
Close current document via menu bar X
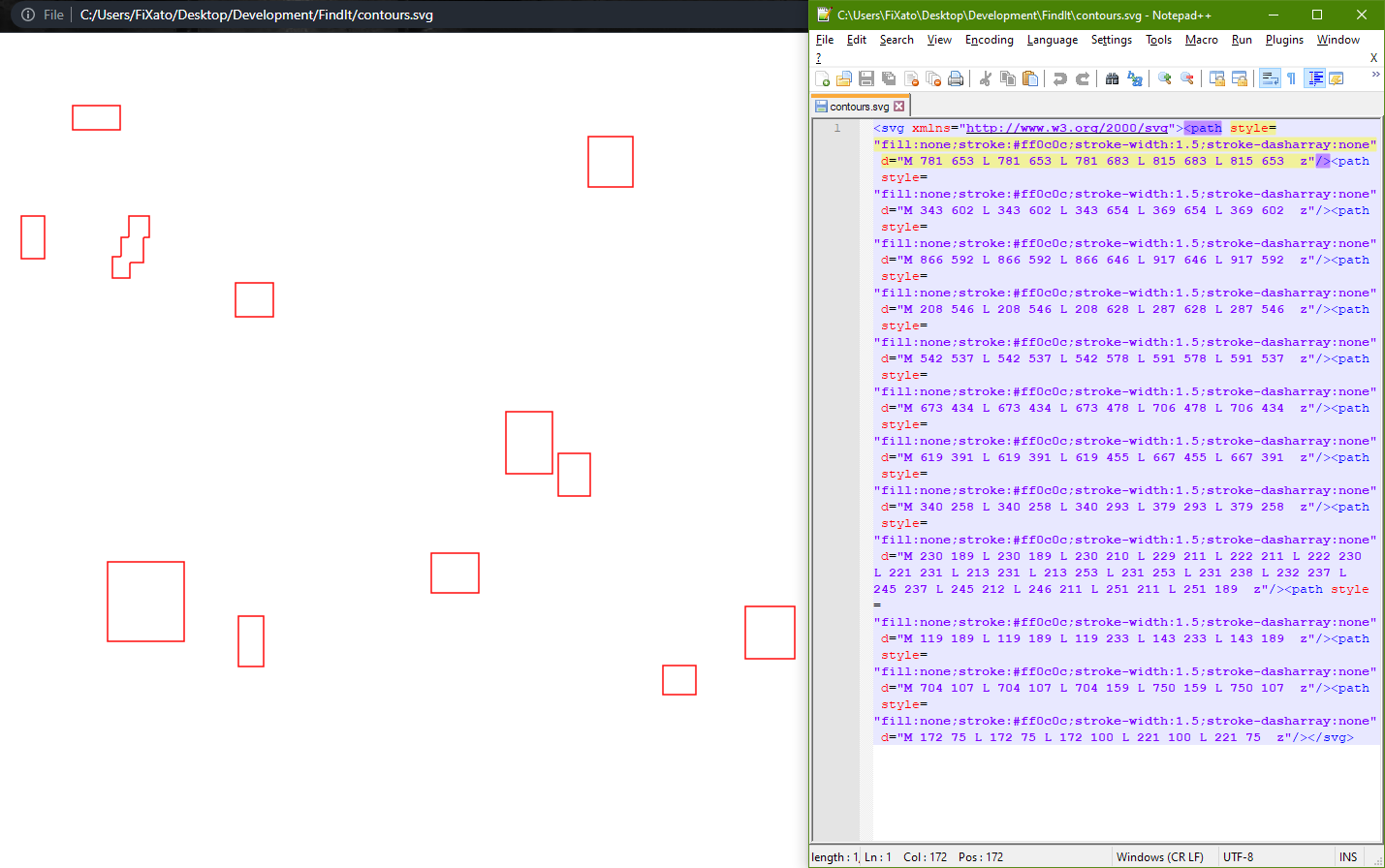[1373, 58]
